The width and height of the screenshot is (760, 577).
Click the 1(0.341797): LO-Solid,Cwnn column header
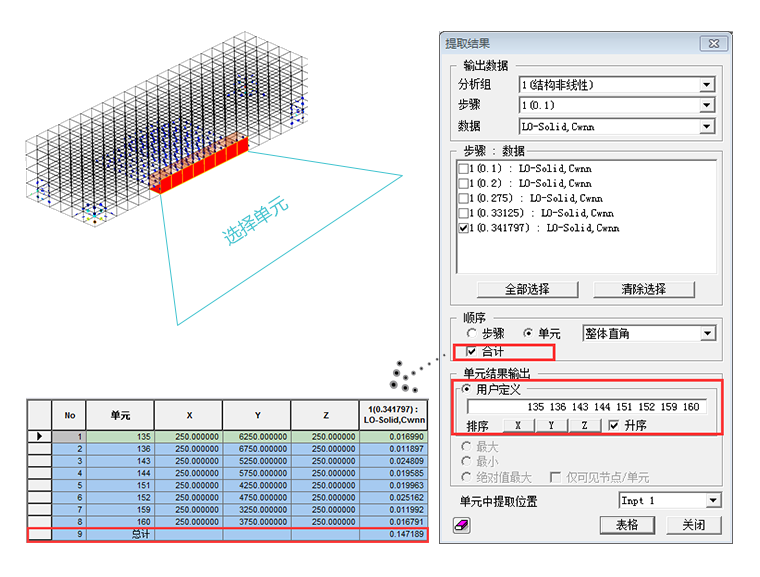pyautogui.click(x=394, y=416)
